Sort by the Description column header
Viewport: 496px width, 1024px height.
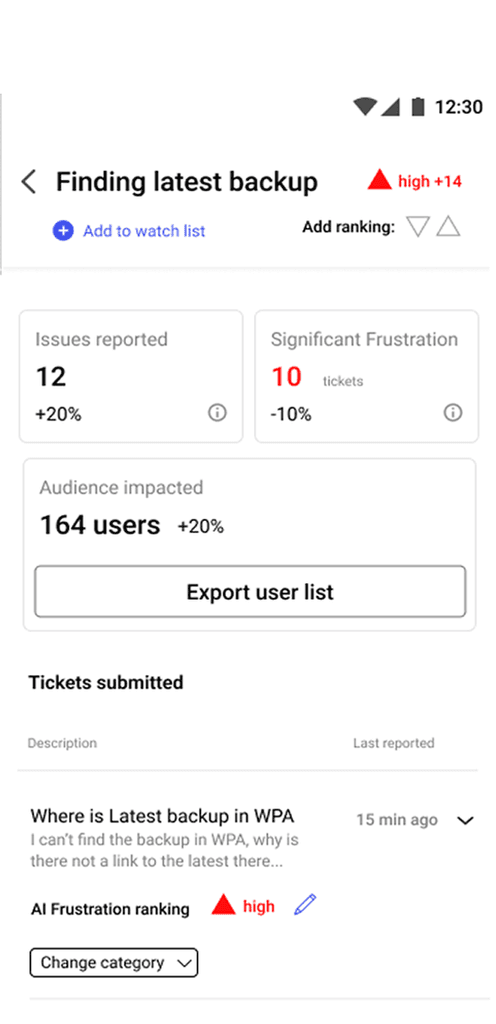pos(62,743)
